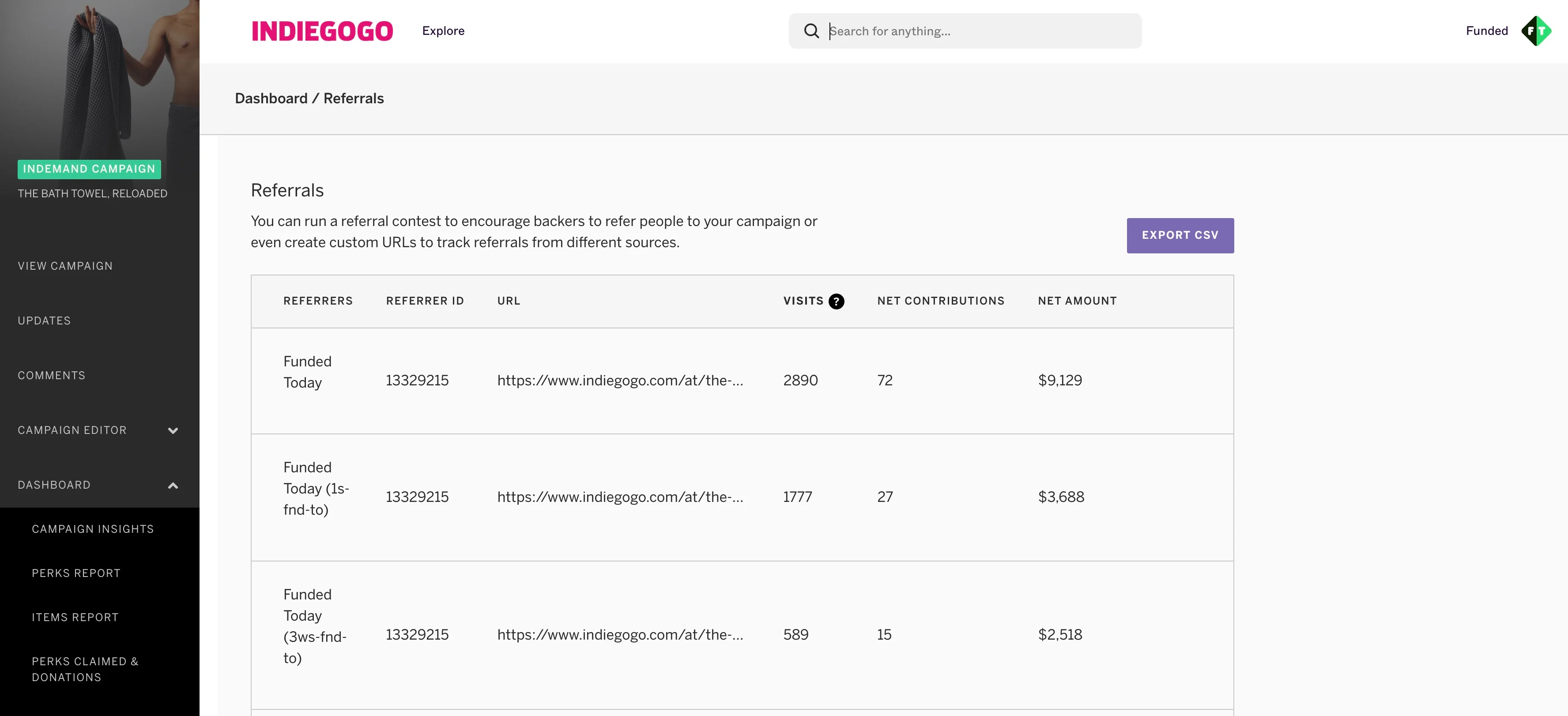
Task: Click the 27 net contributions value
Action: (x=885, y=497)
